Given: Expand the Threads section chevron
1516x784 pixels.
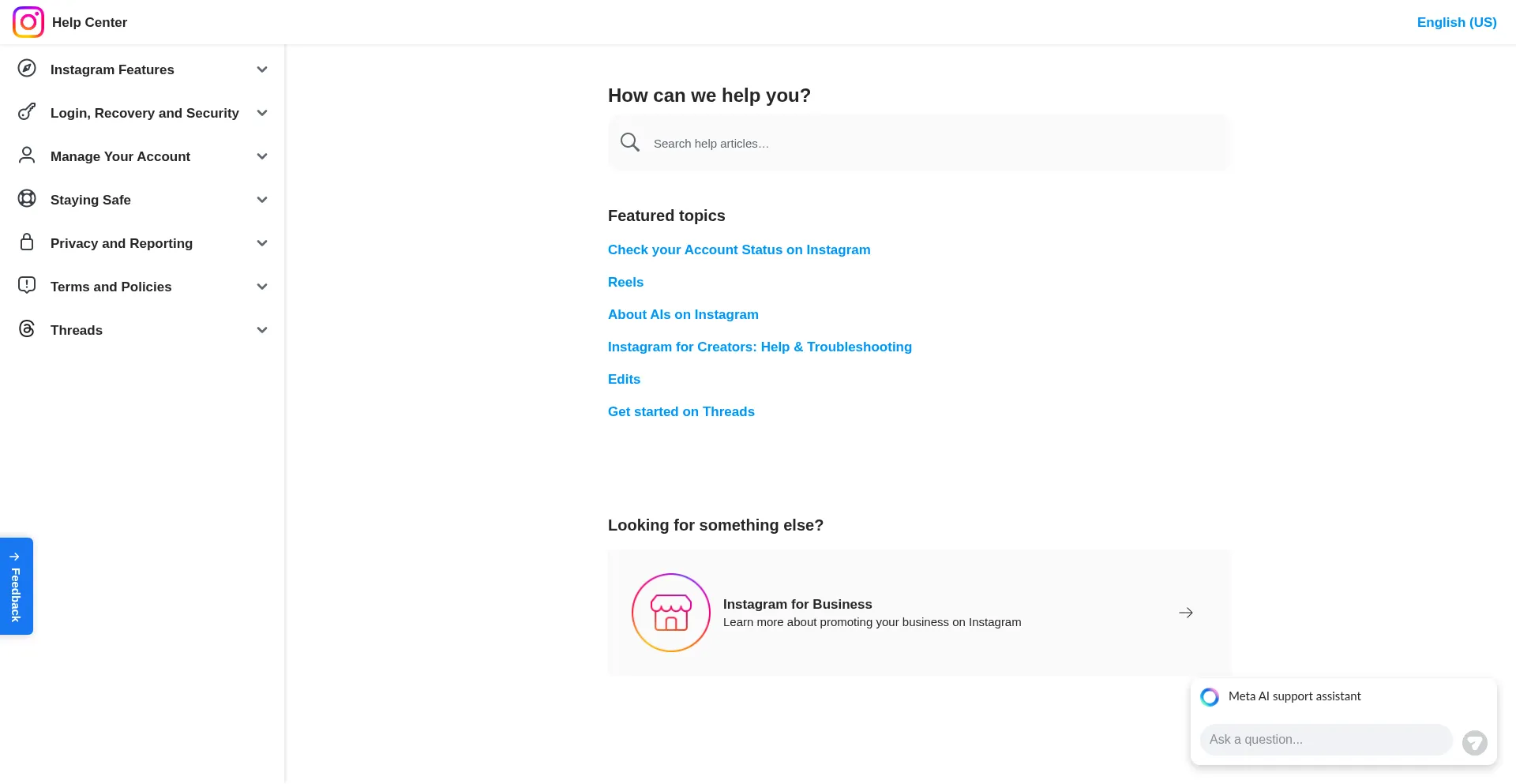Looking at the screenshot, I should pyautogui.click(x=262, y=330).
